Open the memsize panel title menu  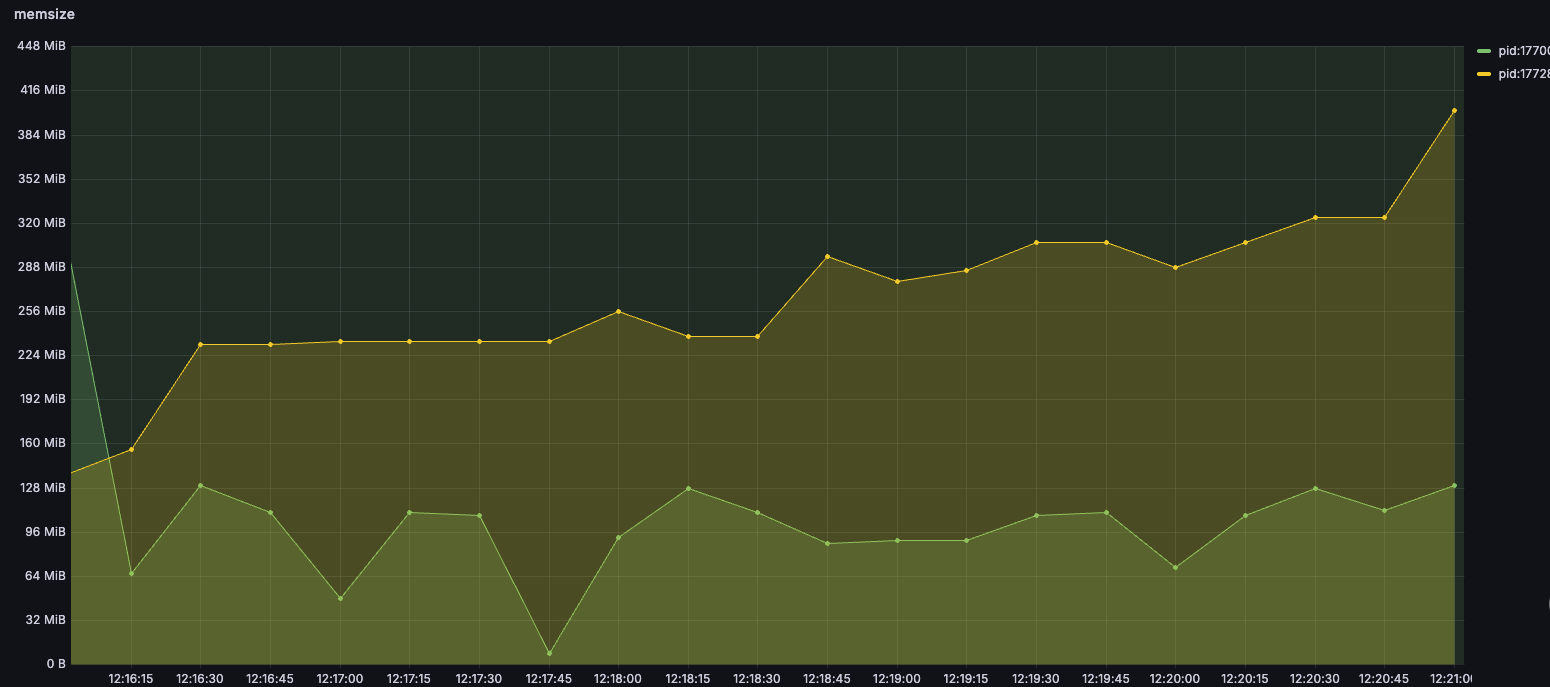[44, 14]
